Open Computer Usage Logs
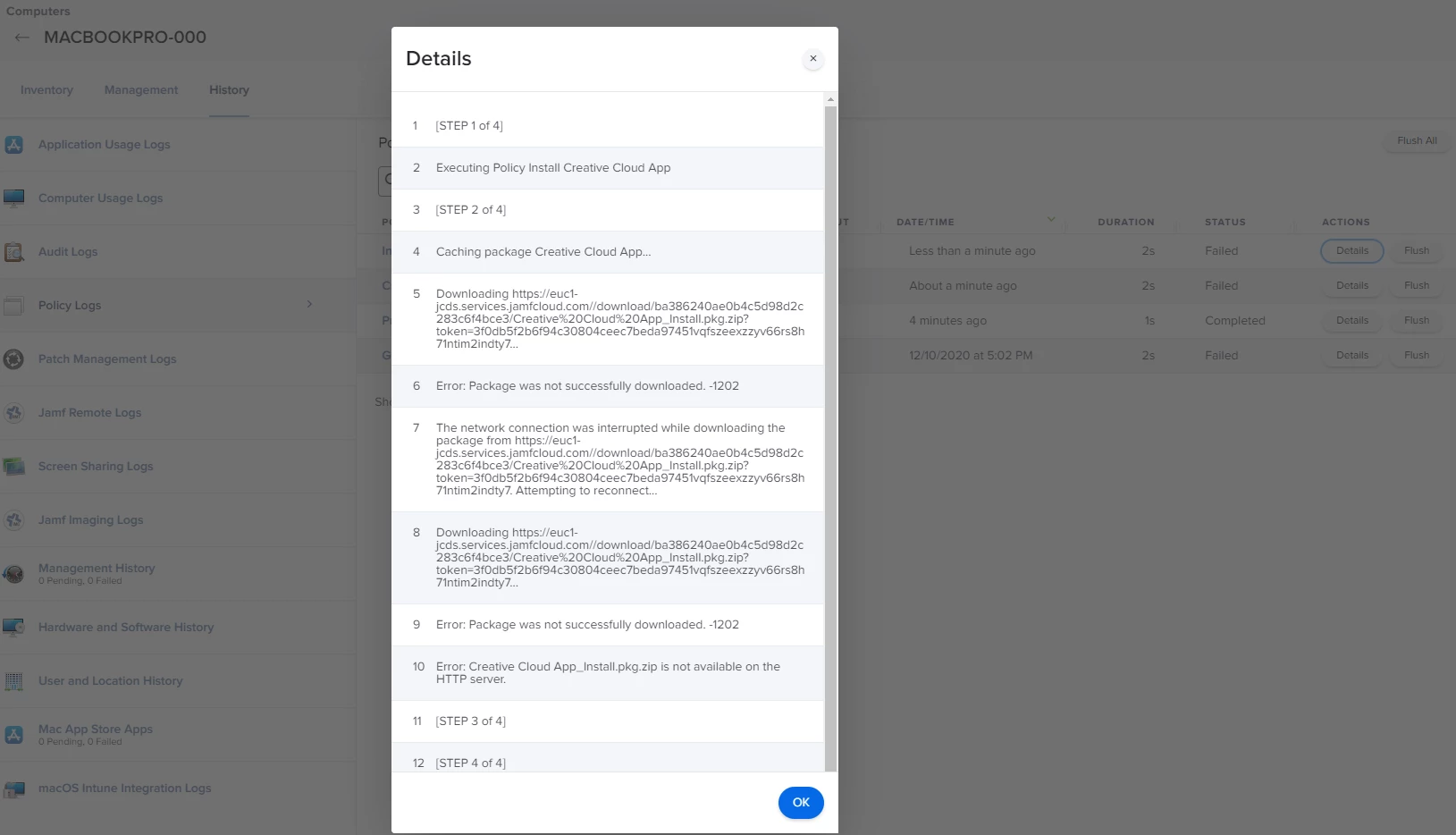 pyautogui.click(x=100, y=198)
